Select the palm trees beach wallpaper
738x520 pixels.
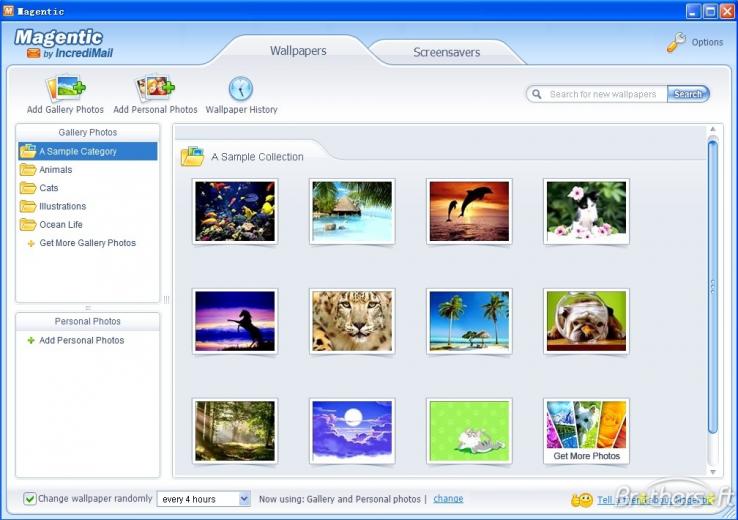click(x=469, y=321)
